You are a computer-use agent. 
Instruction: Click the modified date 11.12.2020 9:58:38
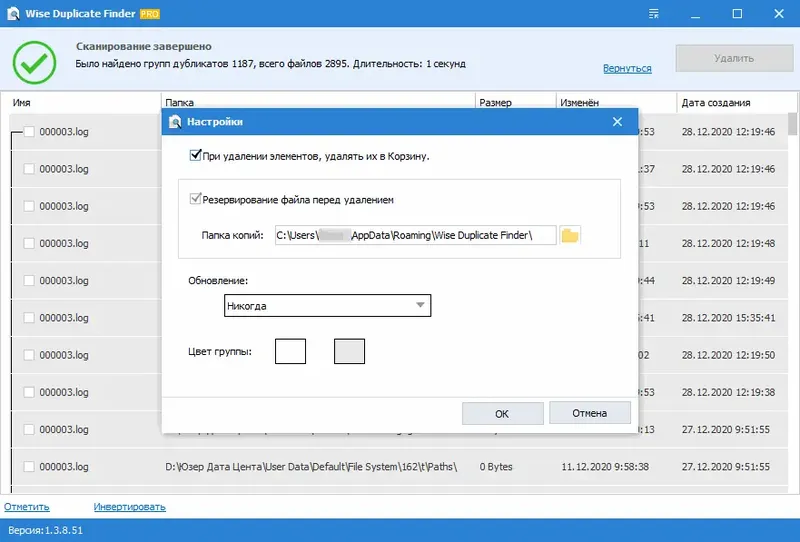[x=605, y=467]
